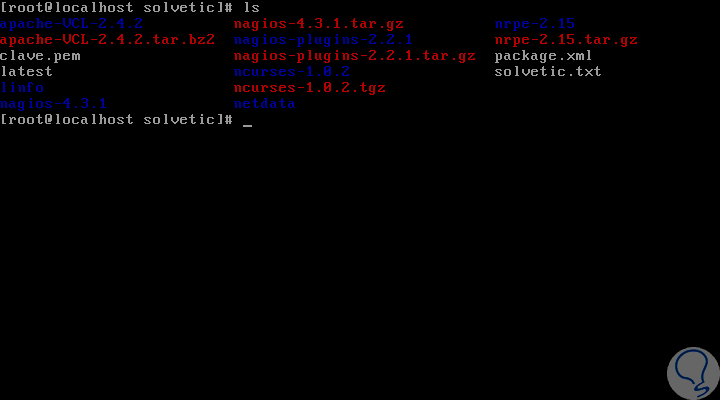Select the netdata directory name

point(264,104)
